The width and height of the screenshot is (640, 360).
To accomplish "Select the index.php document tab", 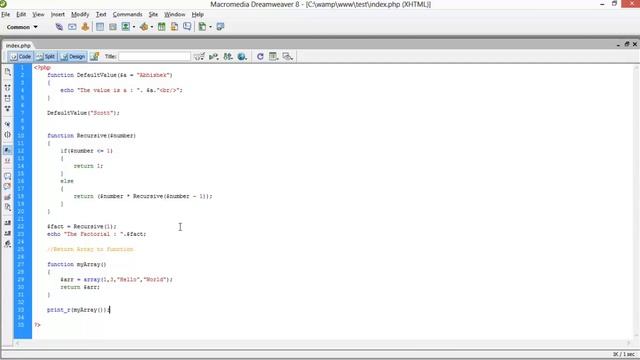I will (x=18, y=45).
